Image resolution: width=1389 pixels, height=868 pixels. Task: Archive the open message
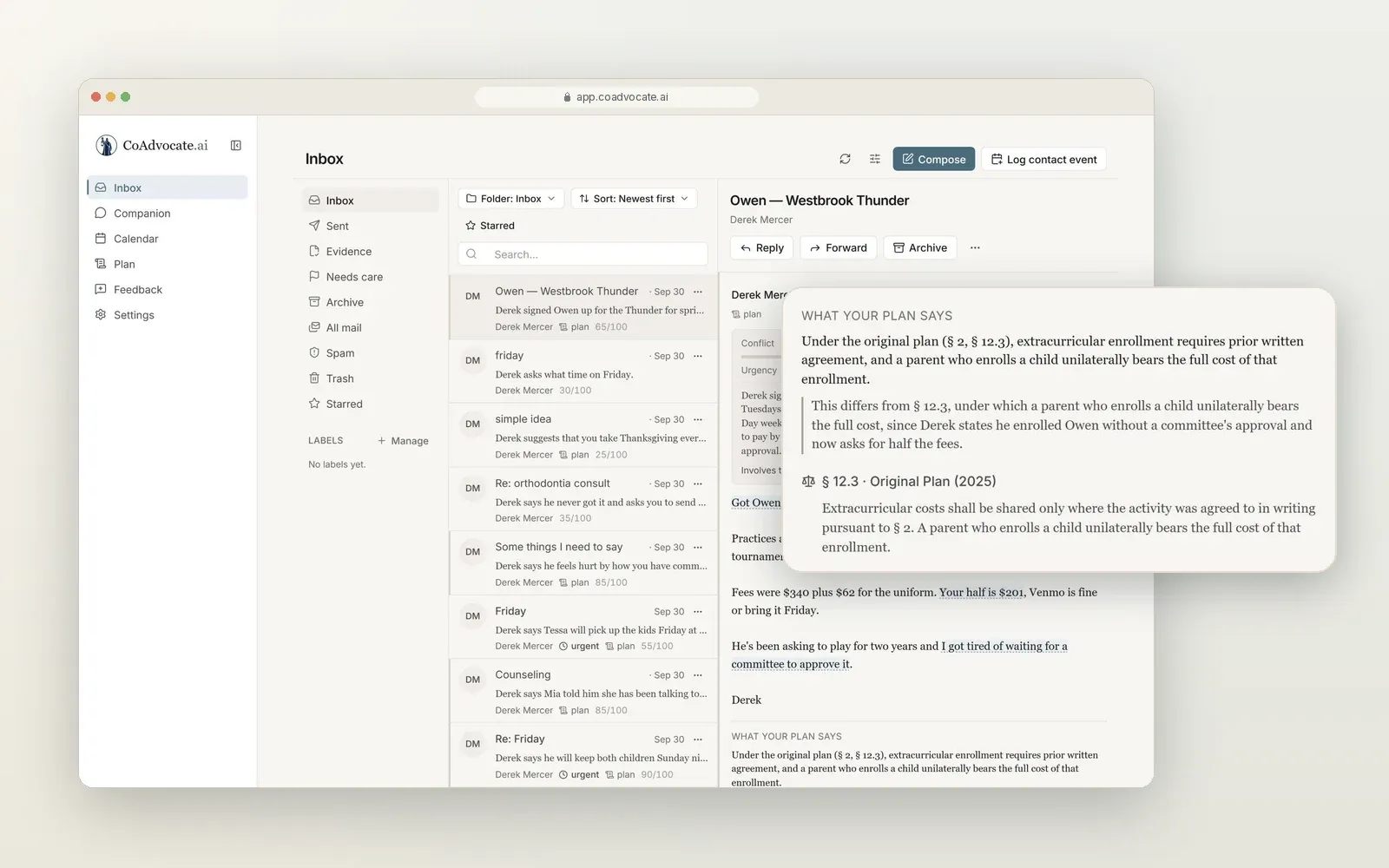[920, 247]
